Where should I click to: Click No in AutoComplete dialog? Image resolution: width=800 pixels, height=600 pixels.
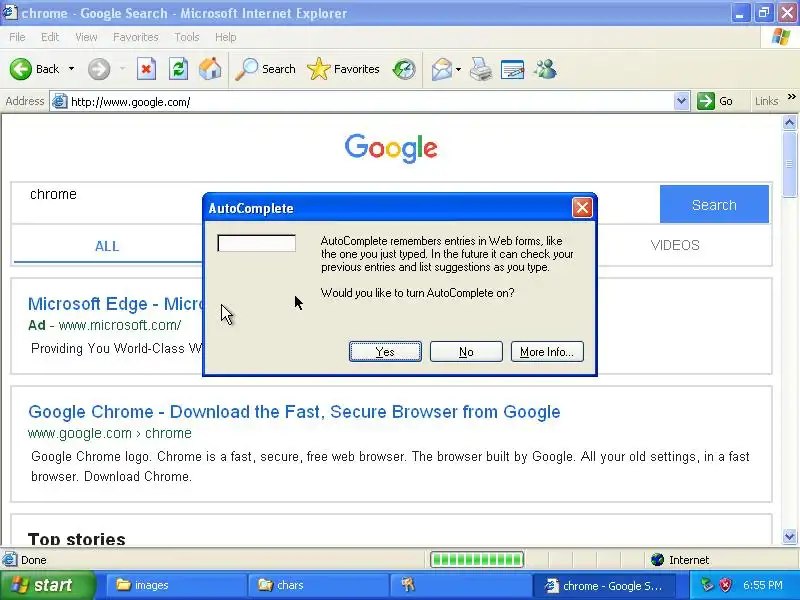pyautogui.click(x=466, y=352)
